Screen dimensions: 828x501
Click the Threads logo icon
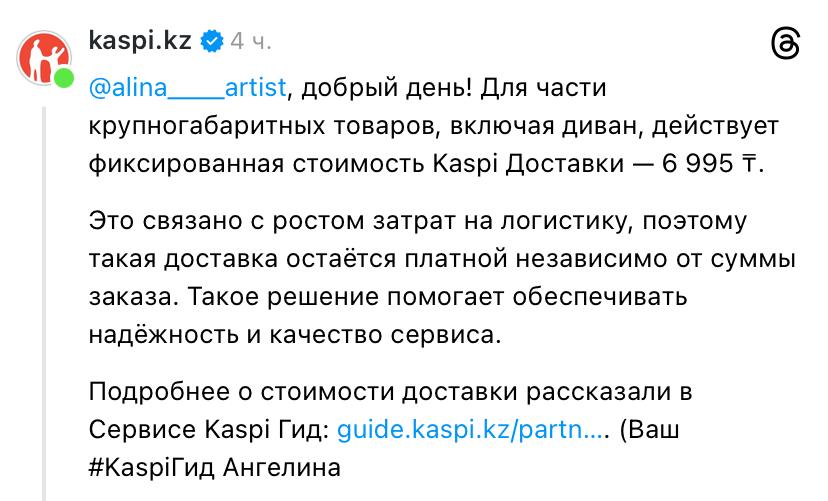786,46
